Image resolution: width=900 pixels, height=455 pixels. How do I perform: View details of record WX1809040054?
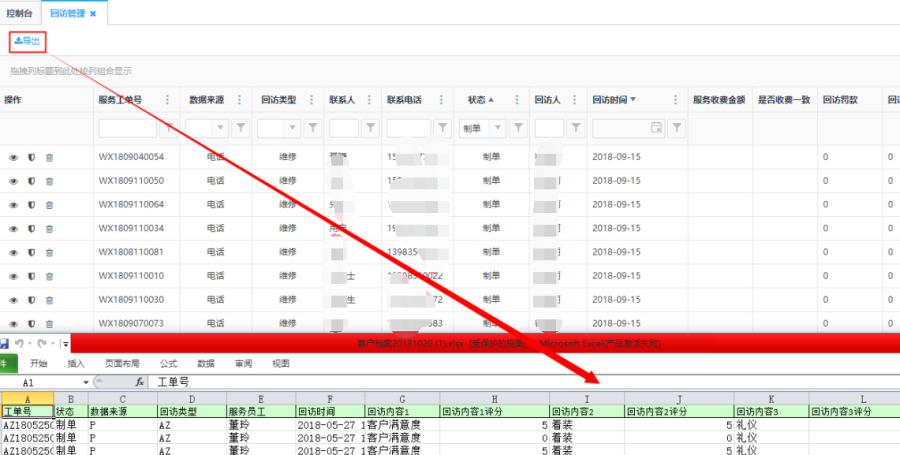coord(14,157)
